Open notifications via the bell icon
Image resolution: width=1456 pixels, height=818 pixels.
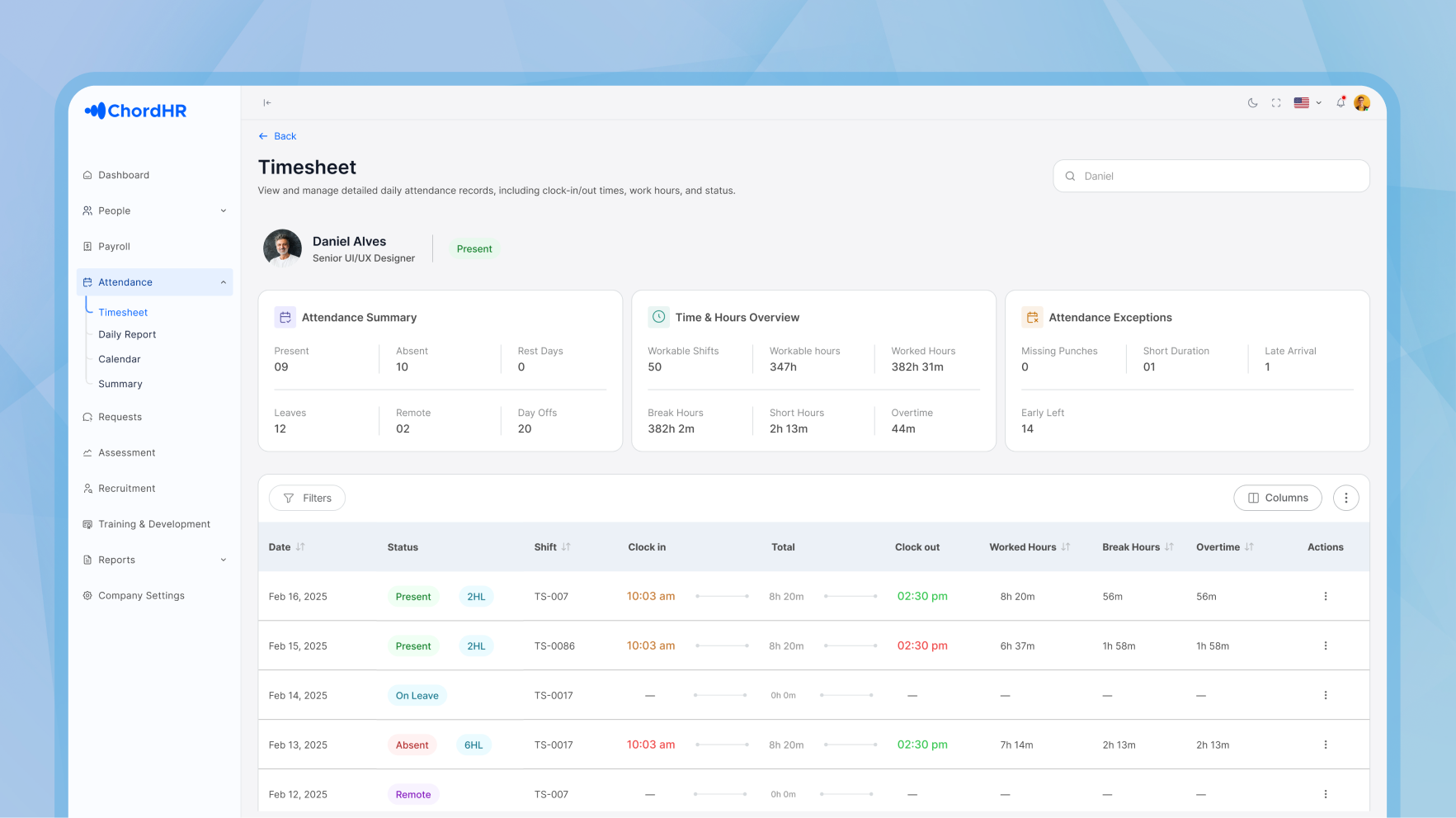tap(1340, 102)
